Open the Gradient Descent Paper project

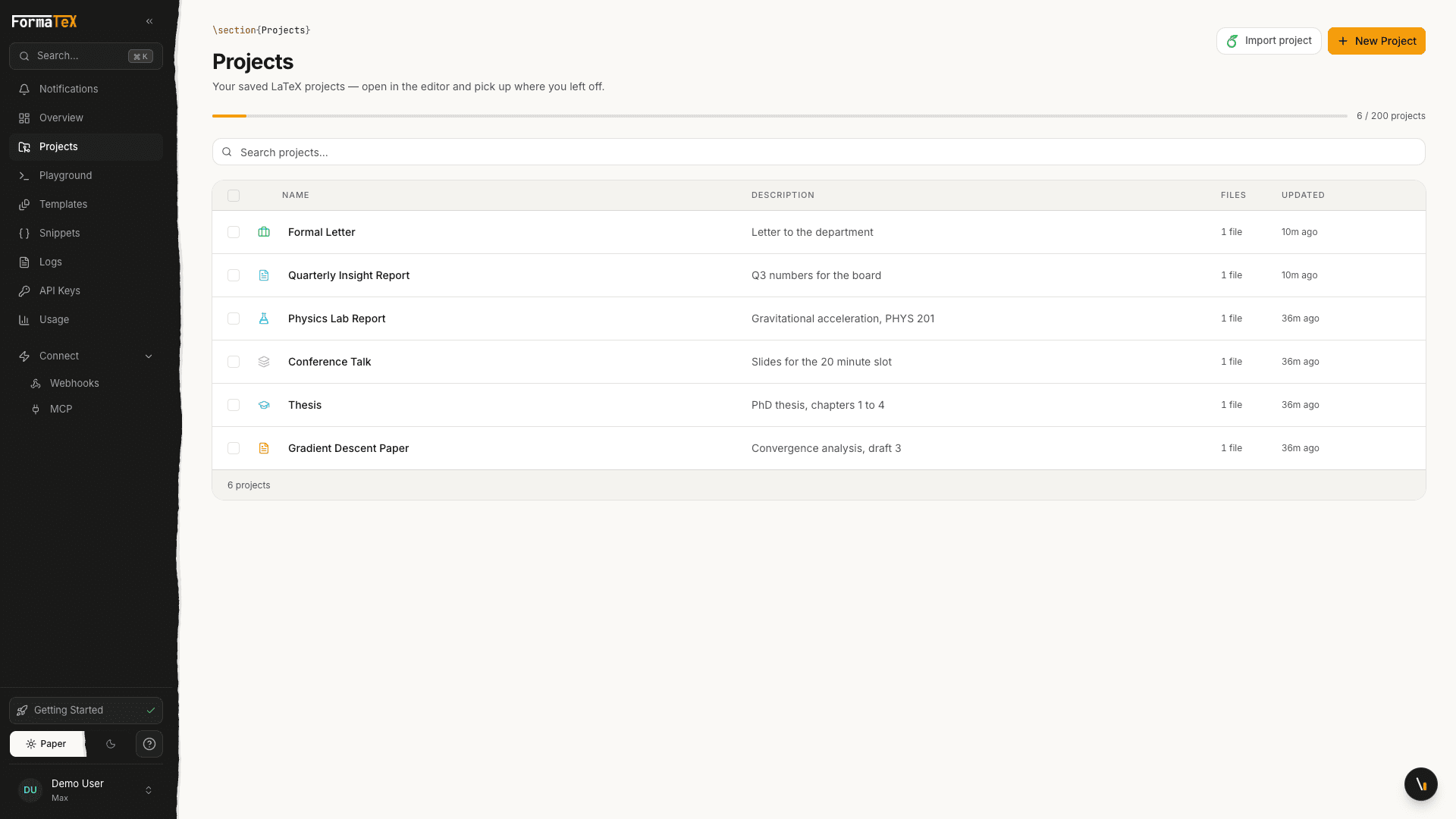[348, 448]
